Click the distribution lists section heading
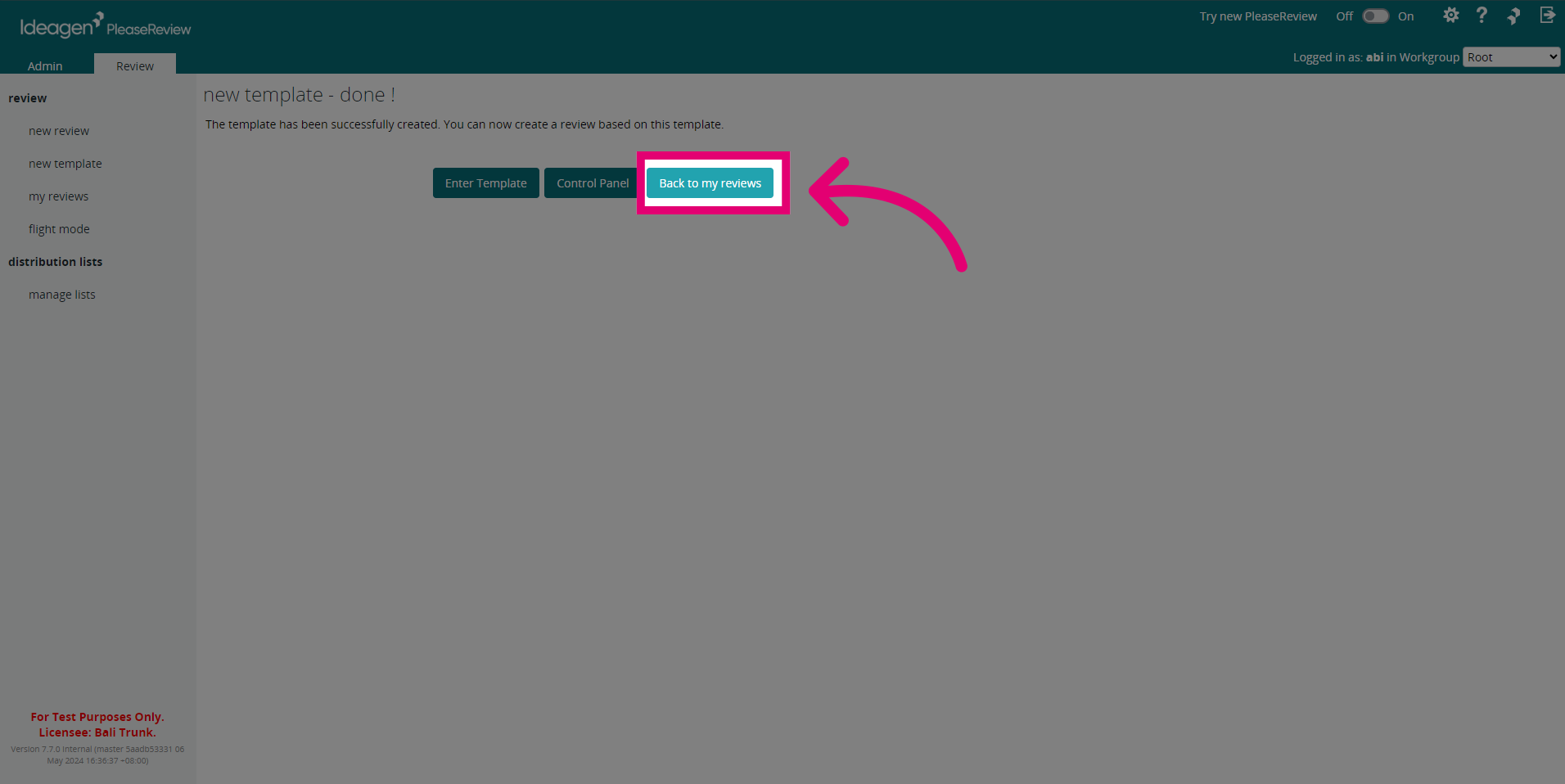This screenshot has height=784, width=1565. 56,262
